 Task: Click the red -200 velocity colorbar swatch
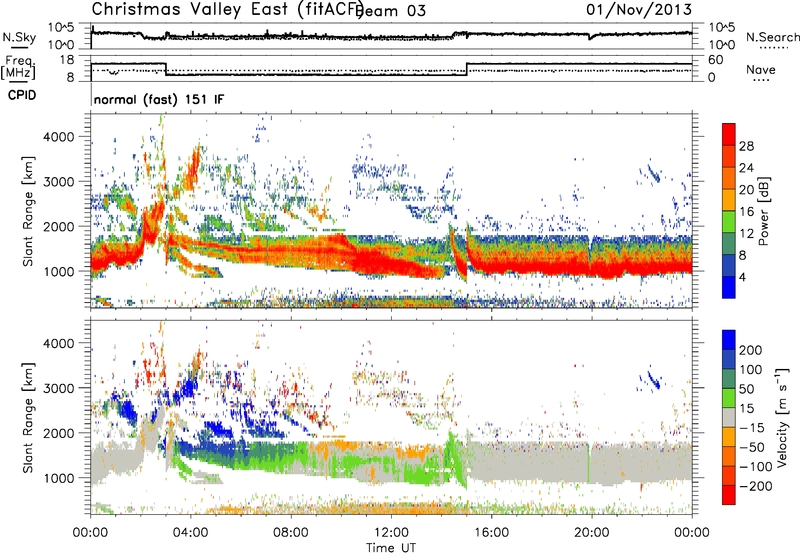(729, 495)
